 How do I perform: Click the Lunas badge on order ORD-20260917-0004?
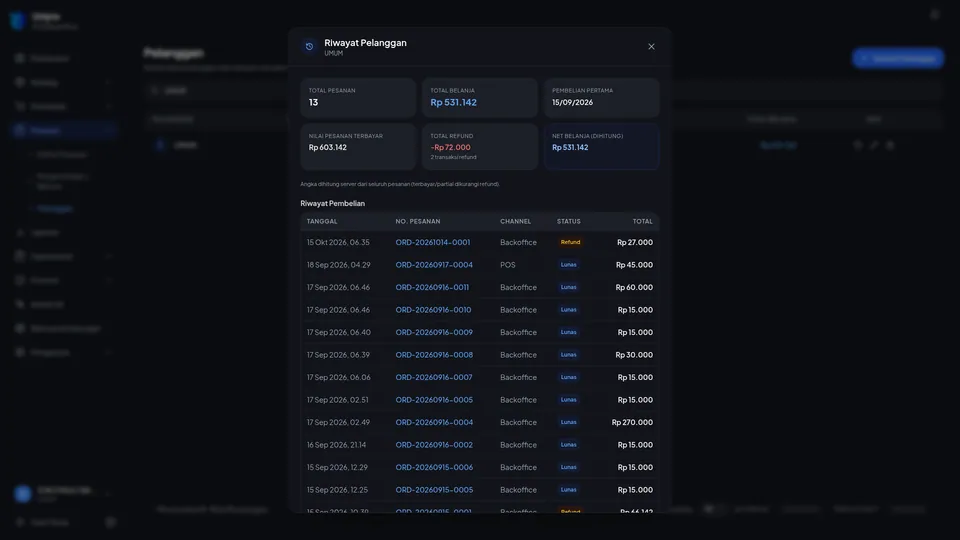pos(568,265)
